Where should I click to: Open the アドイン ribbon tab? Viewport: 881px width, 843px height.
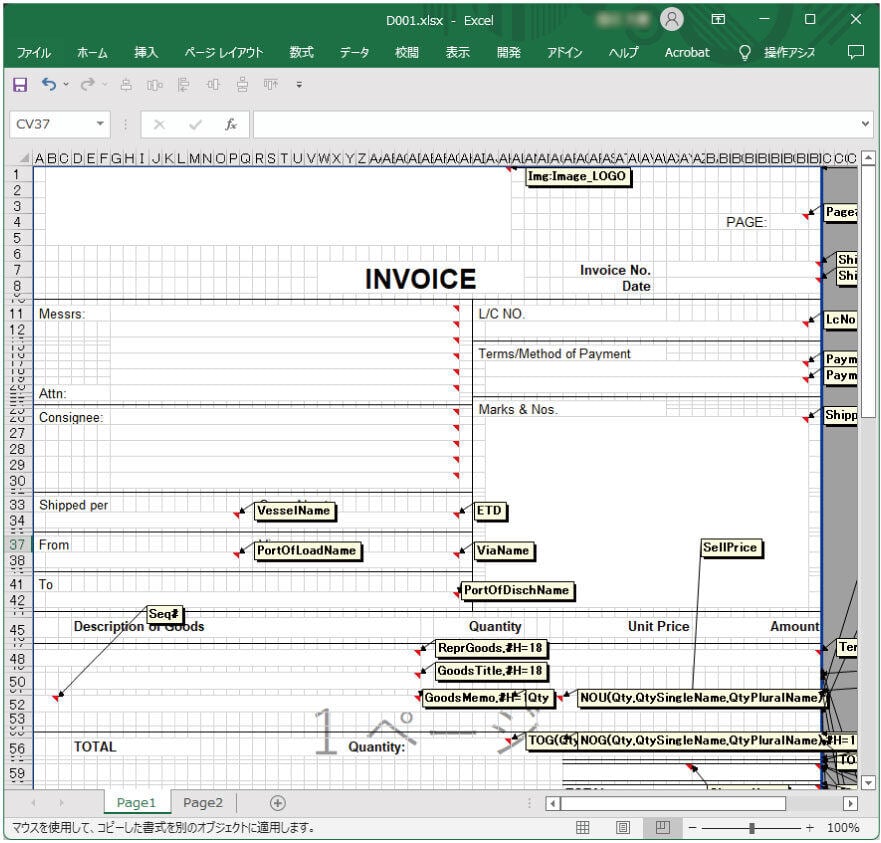pos(565,53)
